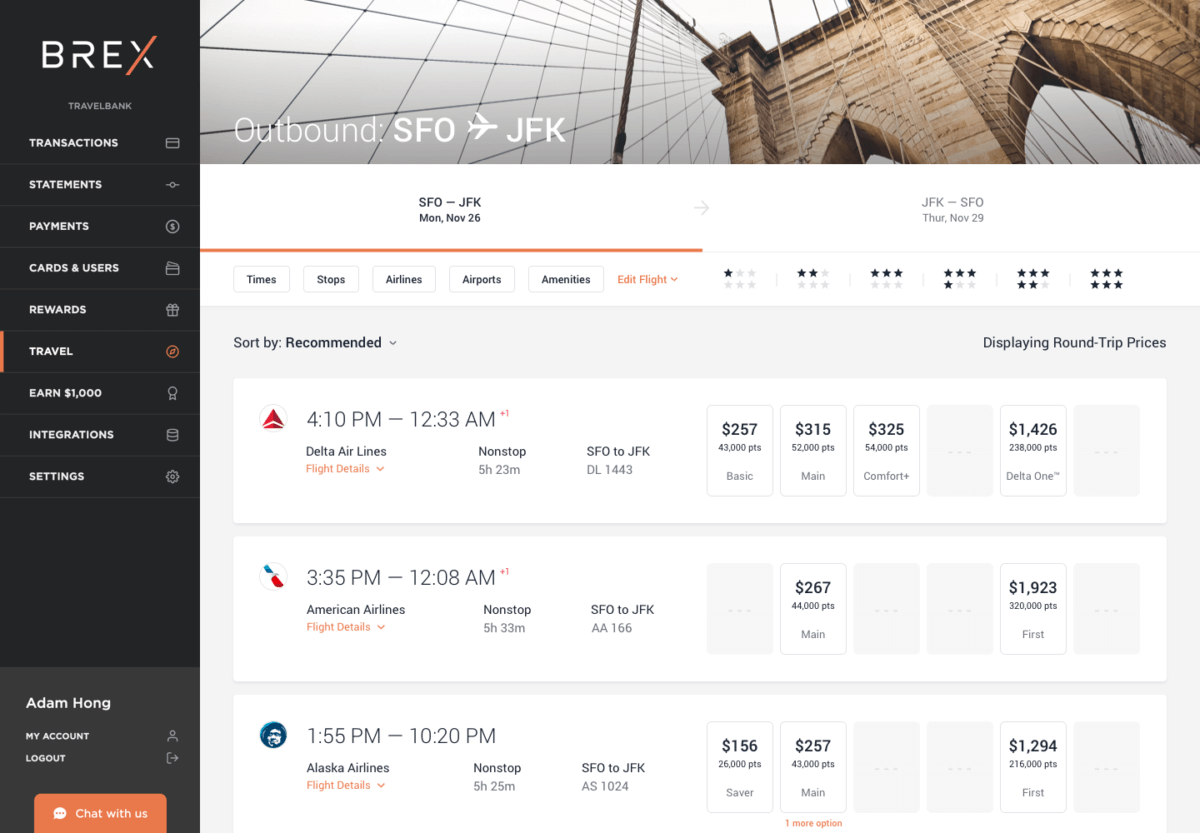This screenshot has height=833, width=1200.
Task: Open Integrations in the sidebar
Action: (x=100, y=435)
